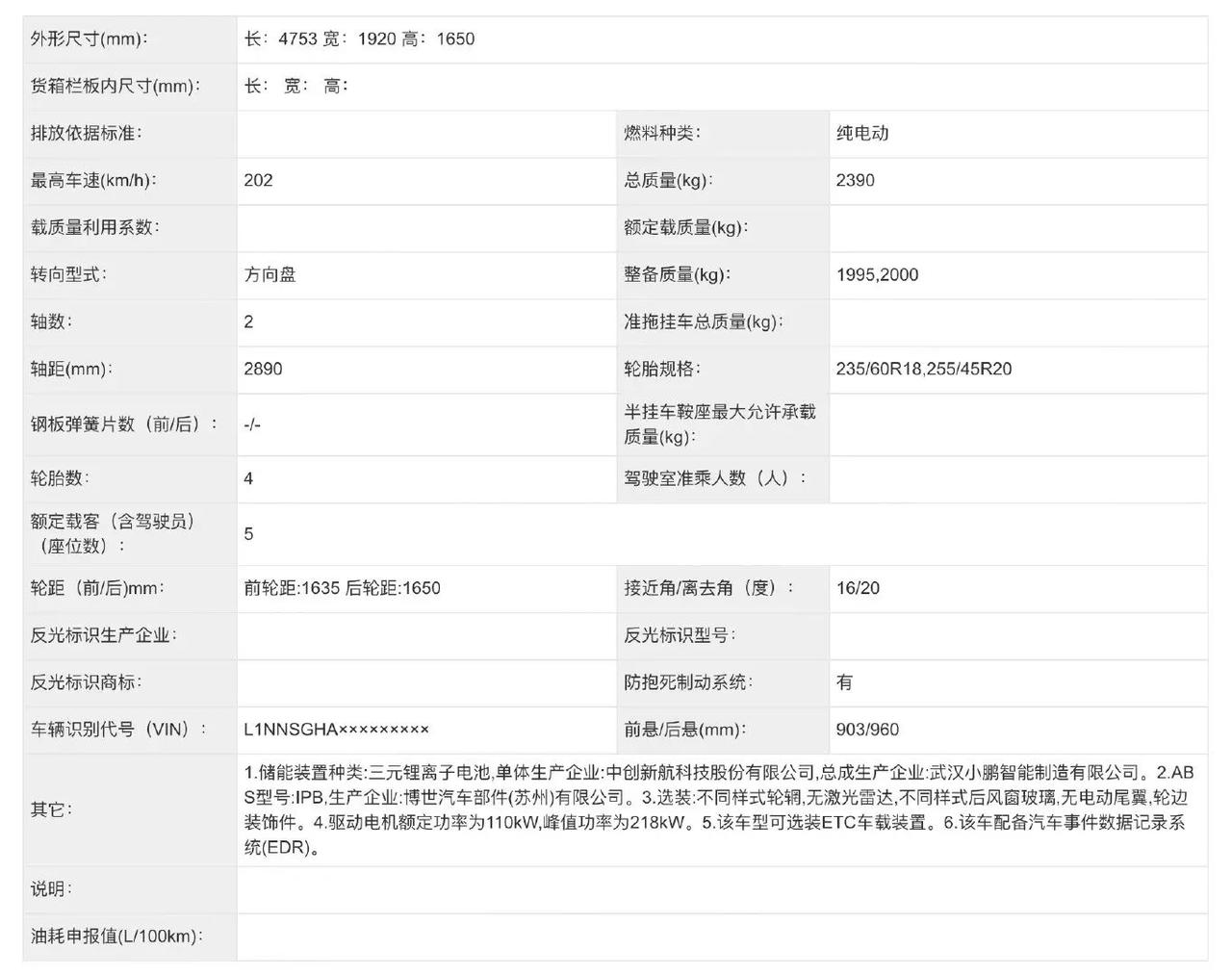Image resolution: width=1232 pixels, height=975 pixels.
Task: Click the 前轮距:1635 后轮距:1650 cell
Action: point(342,588)
